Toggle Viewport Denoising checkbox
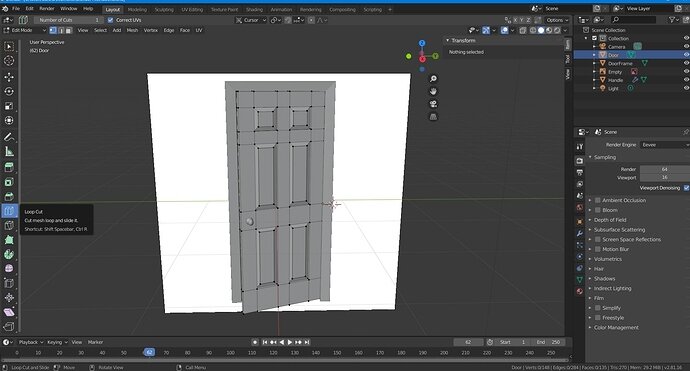The height and width of the screenshot is (371, 690). [686, 188]
